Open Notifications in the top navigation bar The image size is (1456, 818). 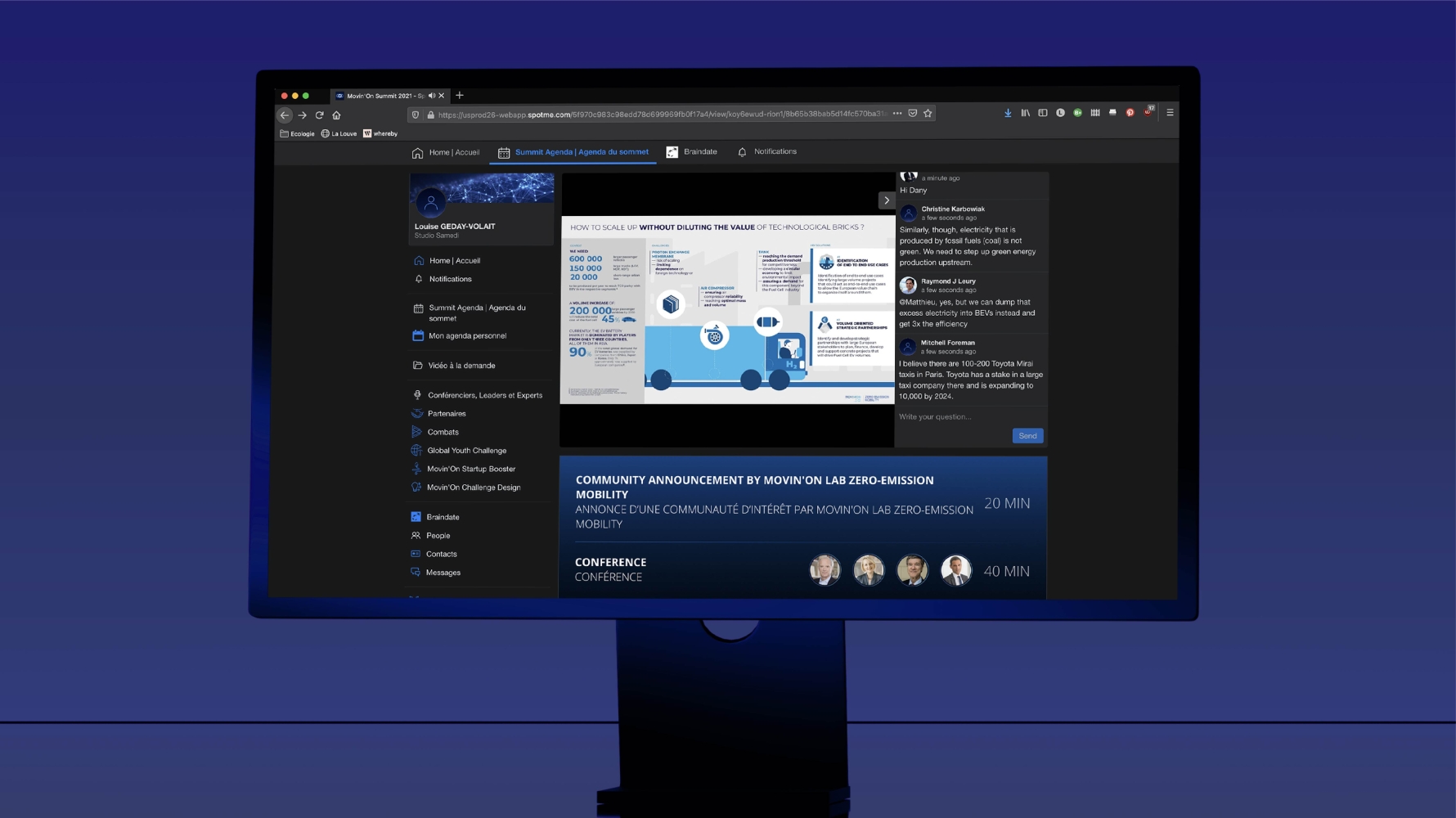[x=766, y=152]
